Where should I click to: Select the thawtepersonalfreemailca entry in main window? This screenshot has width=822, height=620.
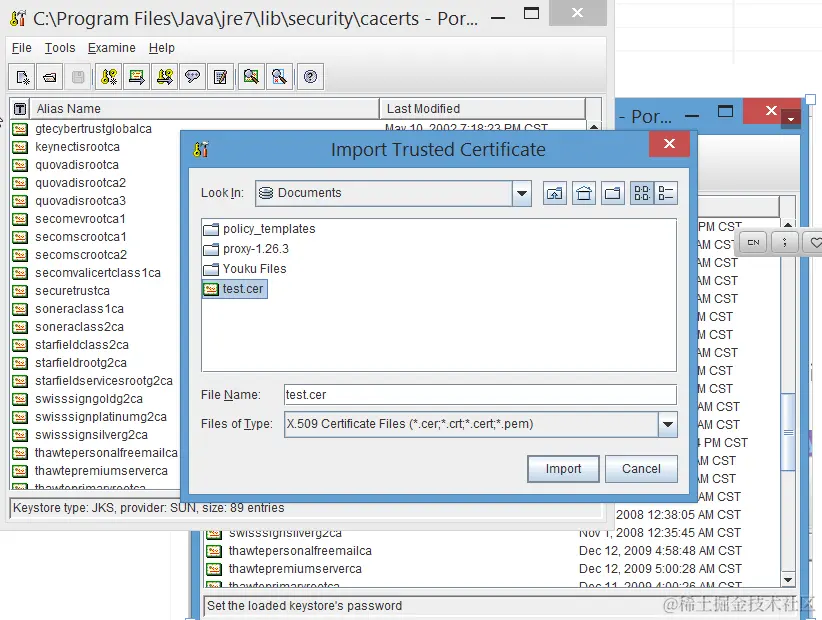pos(106,453)
